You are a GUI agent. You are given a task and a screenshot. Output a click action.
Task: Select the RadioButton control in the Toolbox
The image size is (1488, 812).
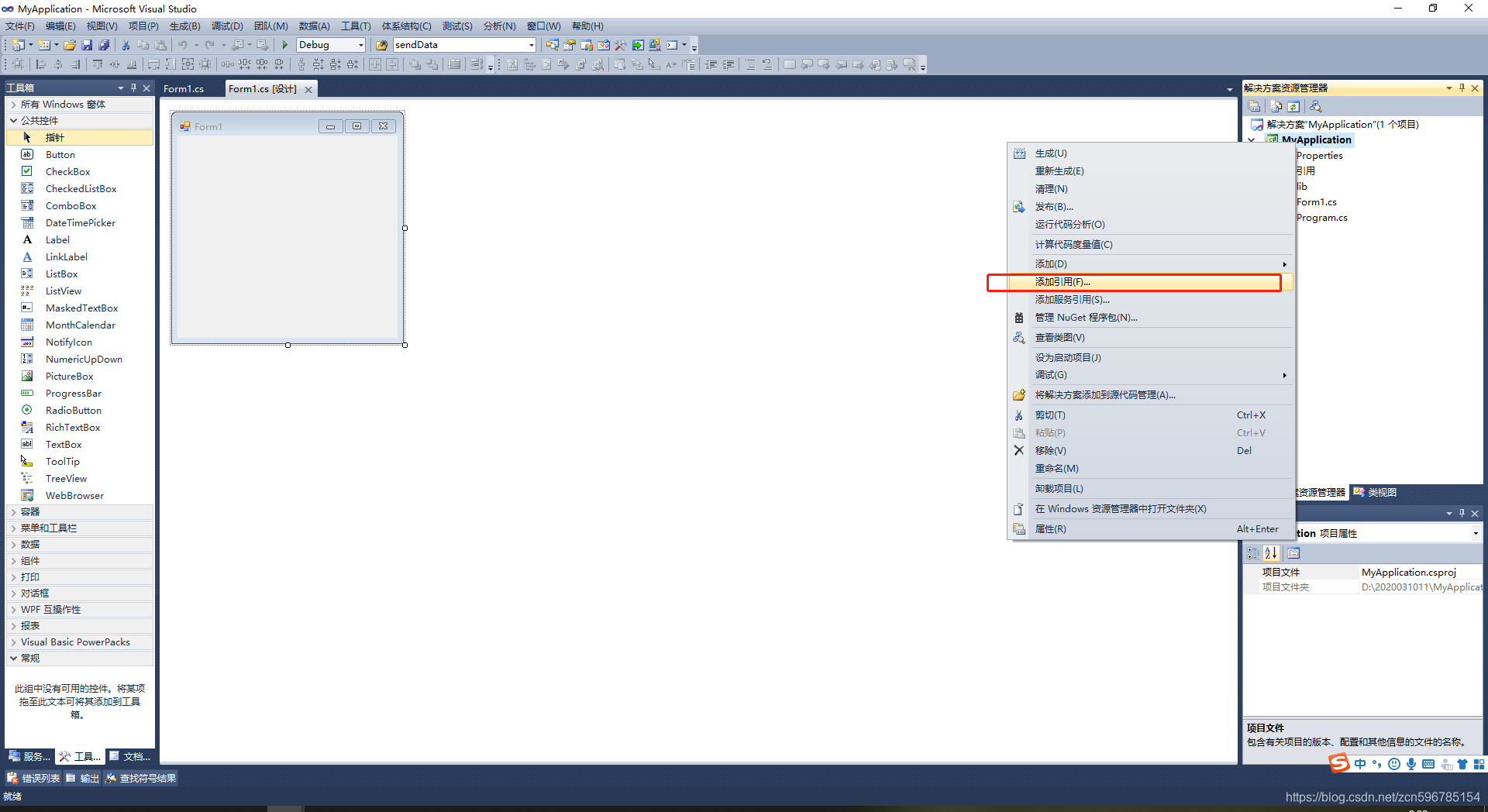coord(80,410)
